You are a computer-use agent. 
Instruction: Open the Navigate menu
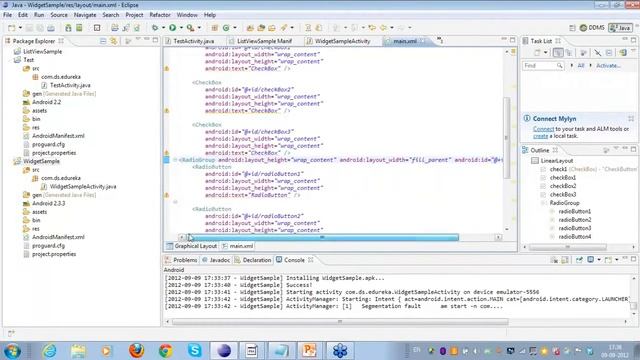(x=85, y=15)
